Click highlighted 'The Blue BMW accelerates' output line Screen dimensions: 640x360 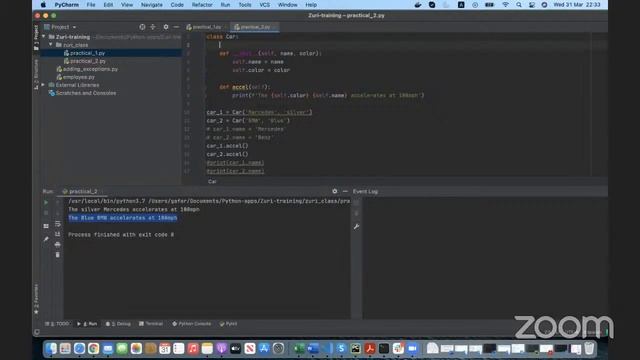122,218
